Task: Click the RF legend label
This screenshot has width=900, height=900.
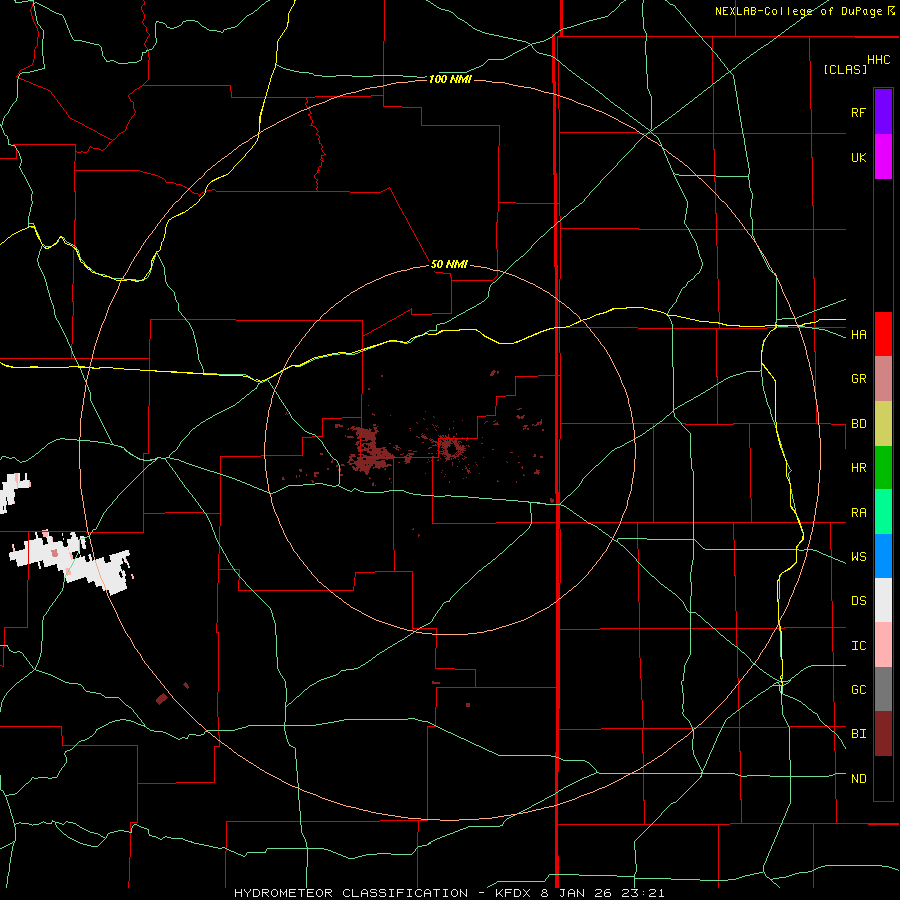Action: pyautogui.click(x=858, y=113)
